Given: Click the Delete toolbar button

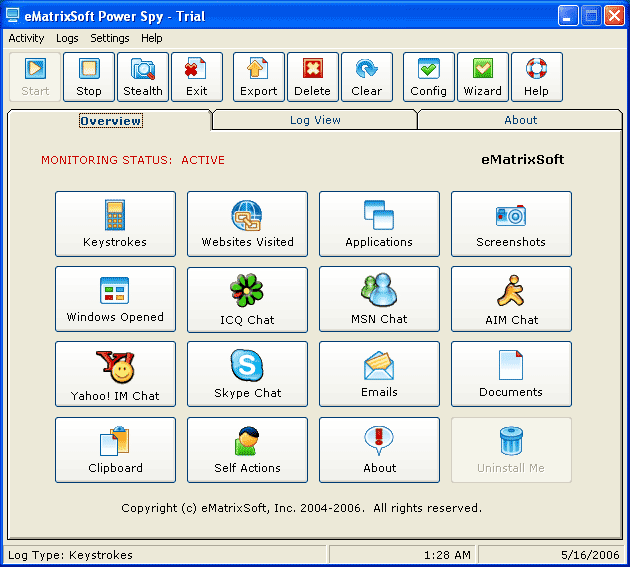Looking at the screenshot, I should pos(312,77).
